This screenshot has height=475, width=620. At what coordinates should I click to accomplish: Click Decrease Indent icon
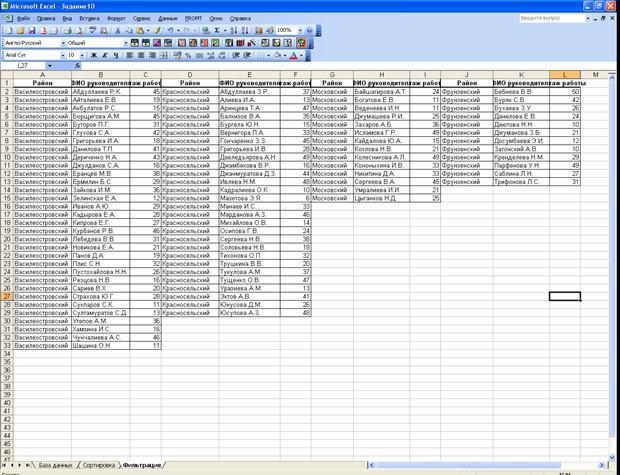coord(235,55)
